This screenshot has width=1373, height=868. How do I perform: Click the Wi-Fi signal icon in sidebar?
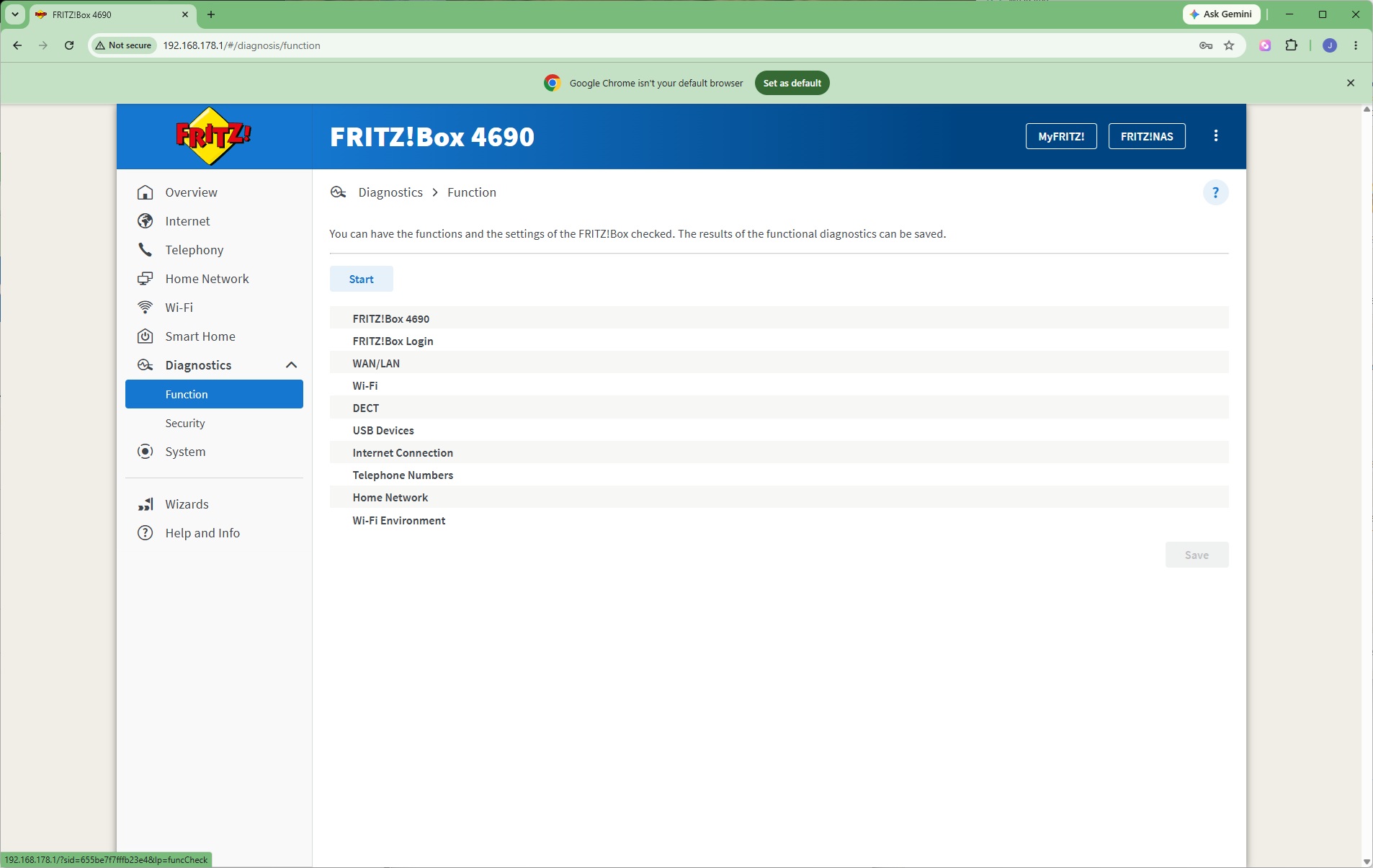coord(146,308)
